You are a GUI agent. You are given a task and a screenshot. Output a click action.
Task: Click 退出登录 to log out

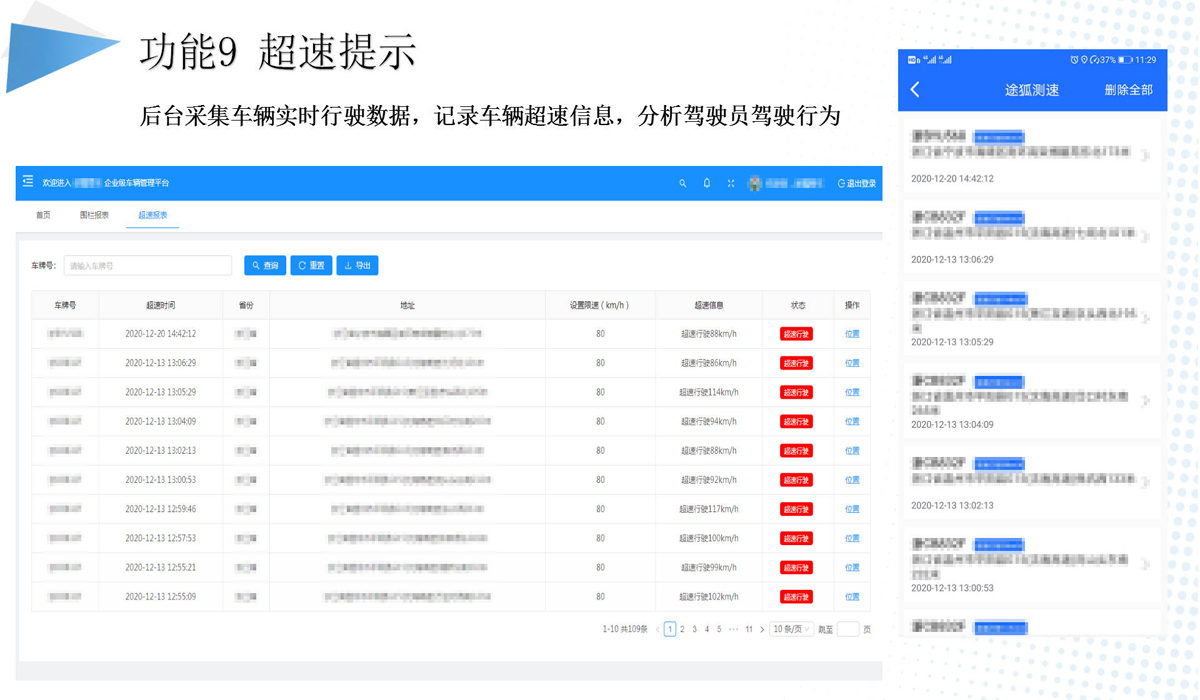[x=857, y=184]
